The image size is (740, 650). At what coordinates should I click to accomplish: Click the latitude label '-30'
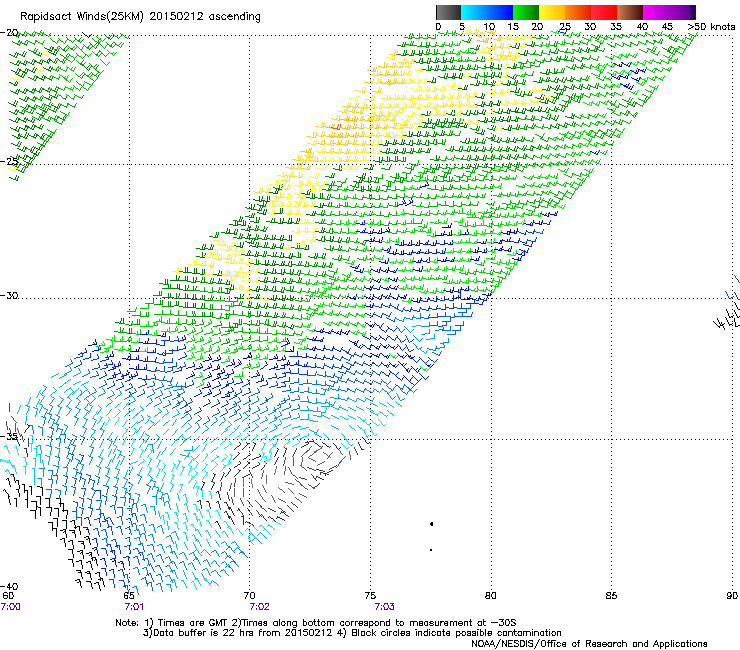click(9, 295)
